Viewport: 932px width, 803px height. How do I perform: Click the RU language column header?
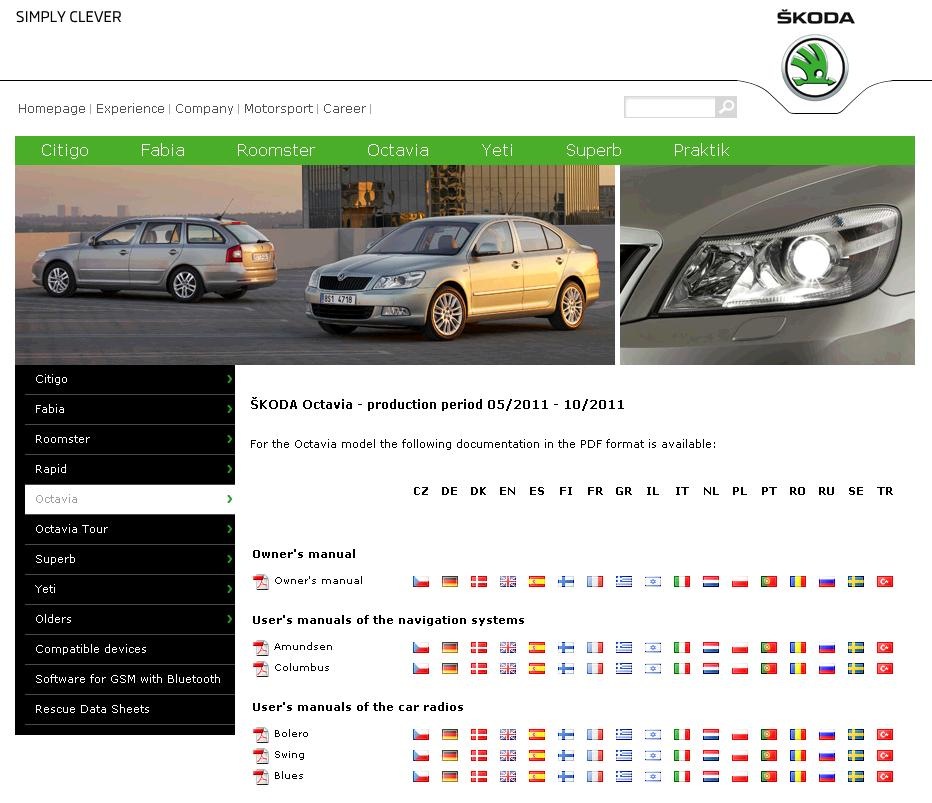[x=826, y=491]
